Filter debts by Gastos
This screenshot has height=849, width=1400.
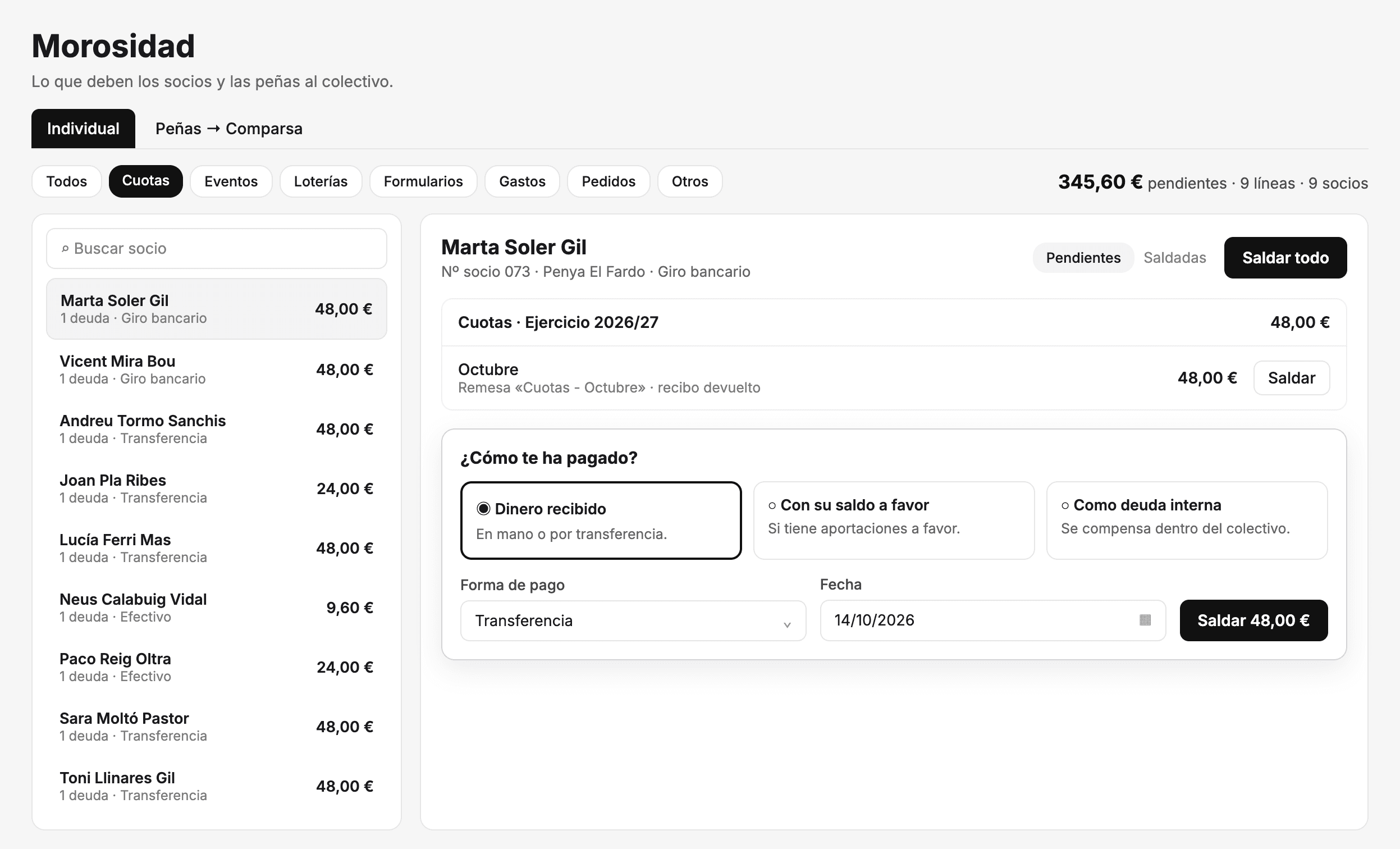click(x=522, y=181)
